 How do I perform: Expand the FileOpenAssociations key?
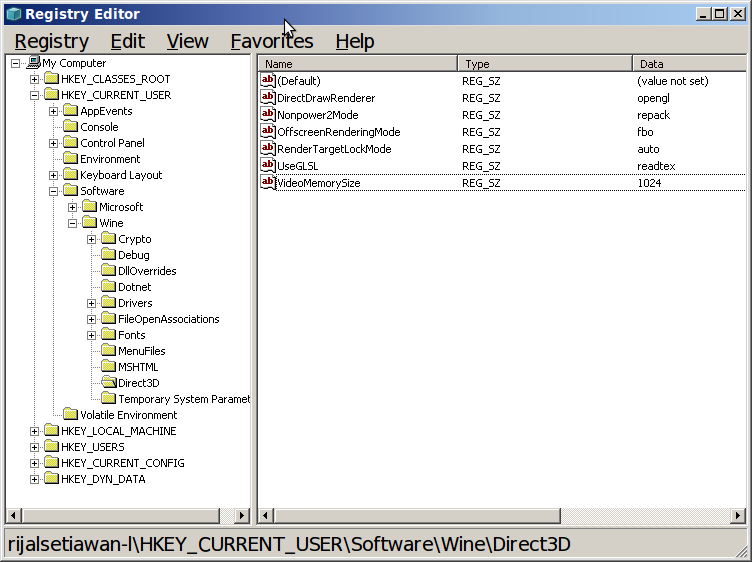[92, 319]
